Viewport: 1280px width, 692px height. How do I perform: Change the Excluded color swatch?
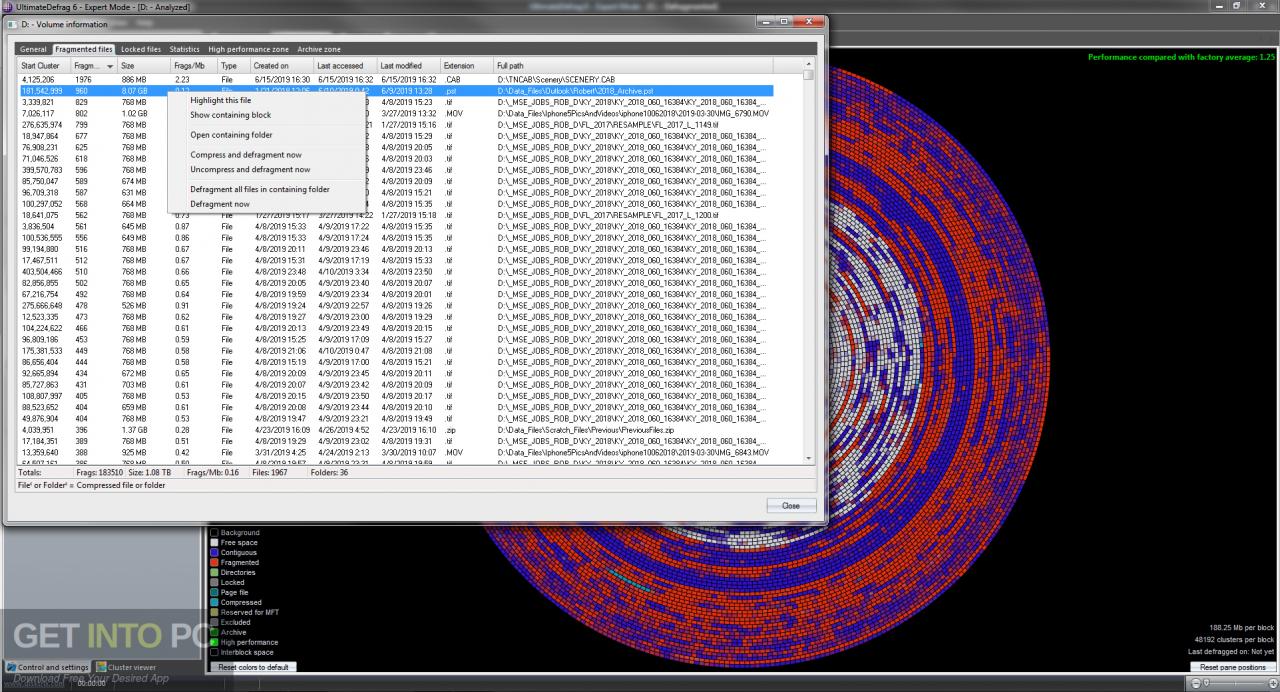click(214, 623)
